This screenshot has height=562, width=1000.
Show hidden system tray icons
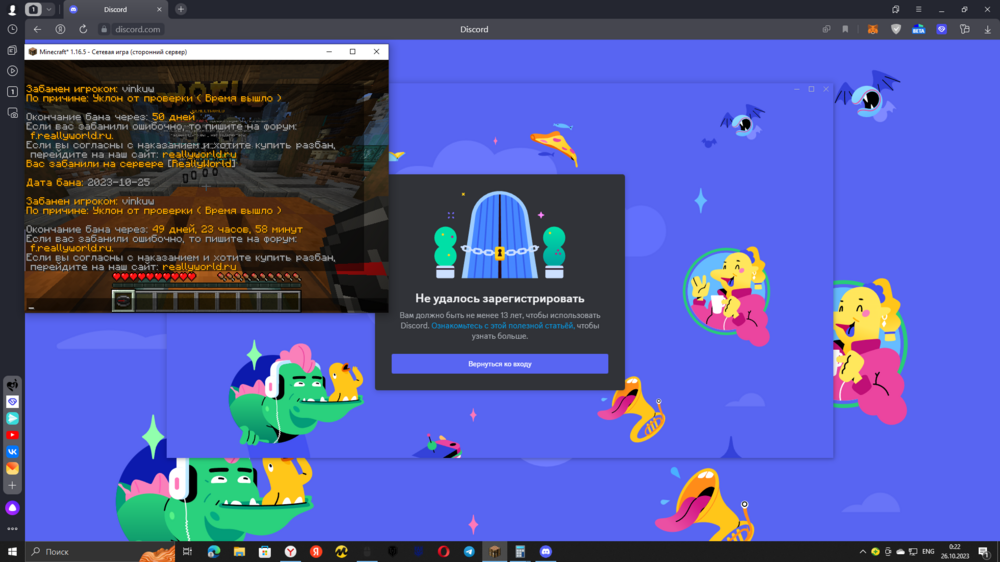862,552
